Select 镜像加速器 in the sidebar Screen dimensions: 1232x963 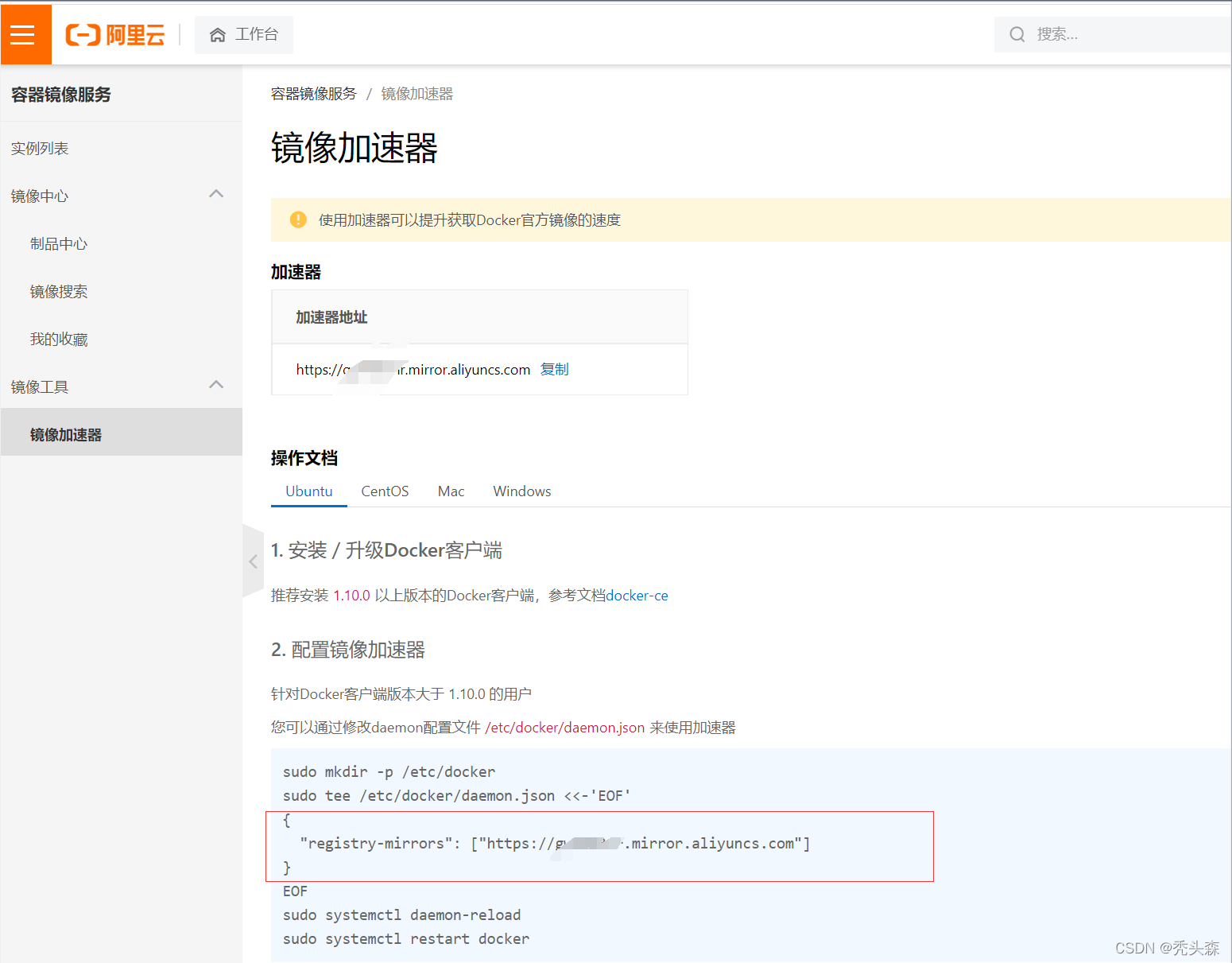pos(122,432)
